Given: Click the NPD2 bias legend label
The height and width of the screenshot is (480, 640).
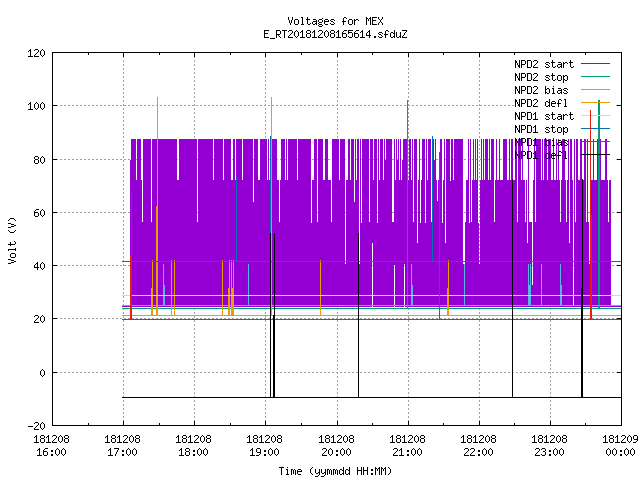Looking at the screenshot, I should pyautogui.click(x=541, y=90).
